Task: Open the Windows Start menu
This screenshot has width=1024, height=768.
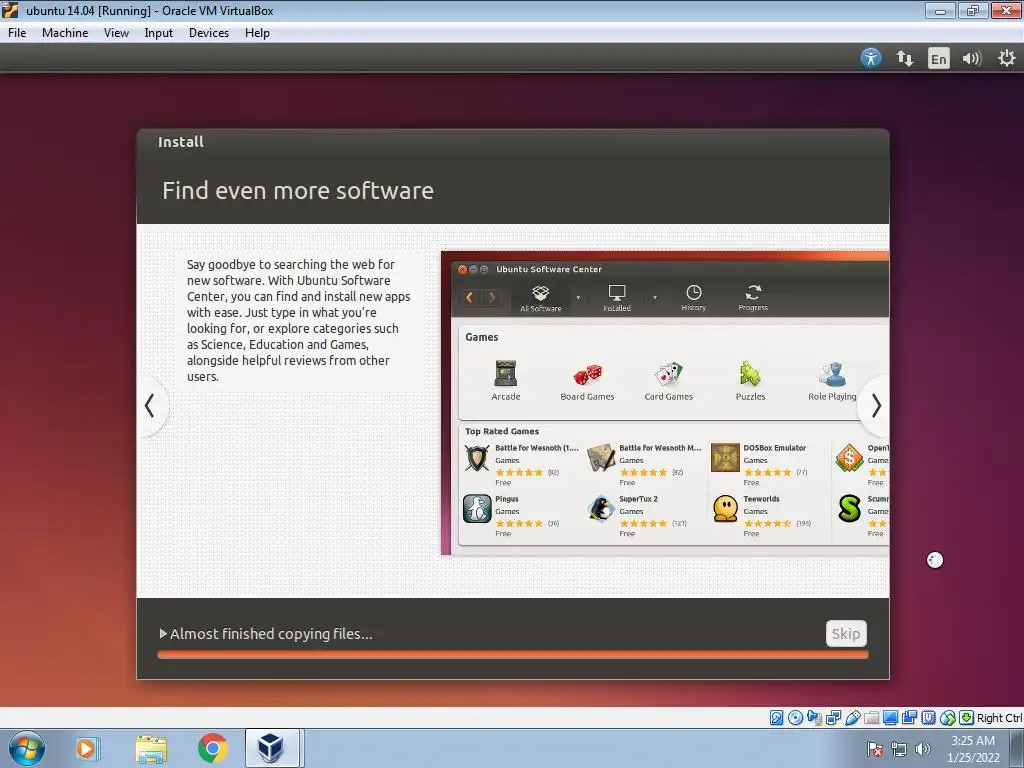Action: click(27, 748)
